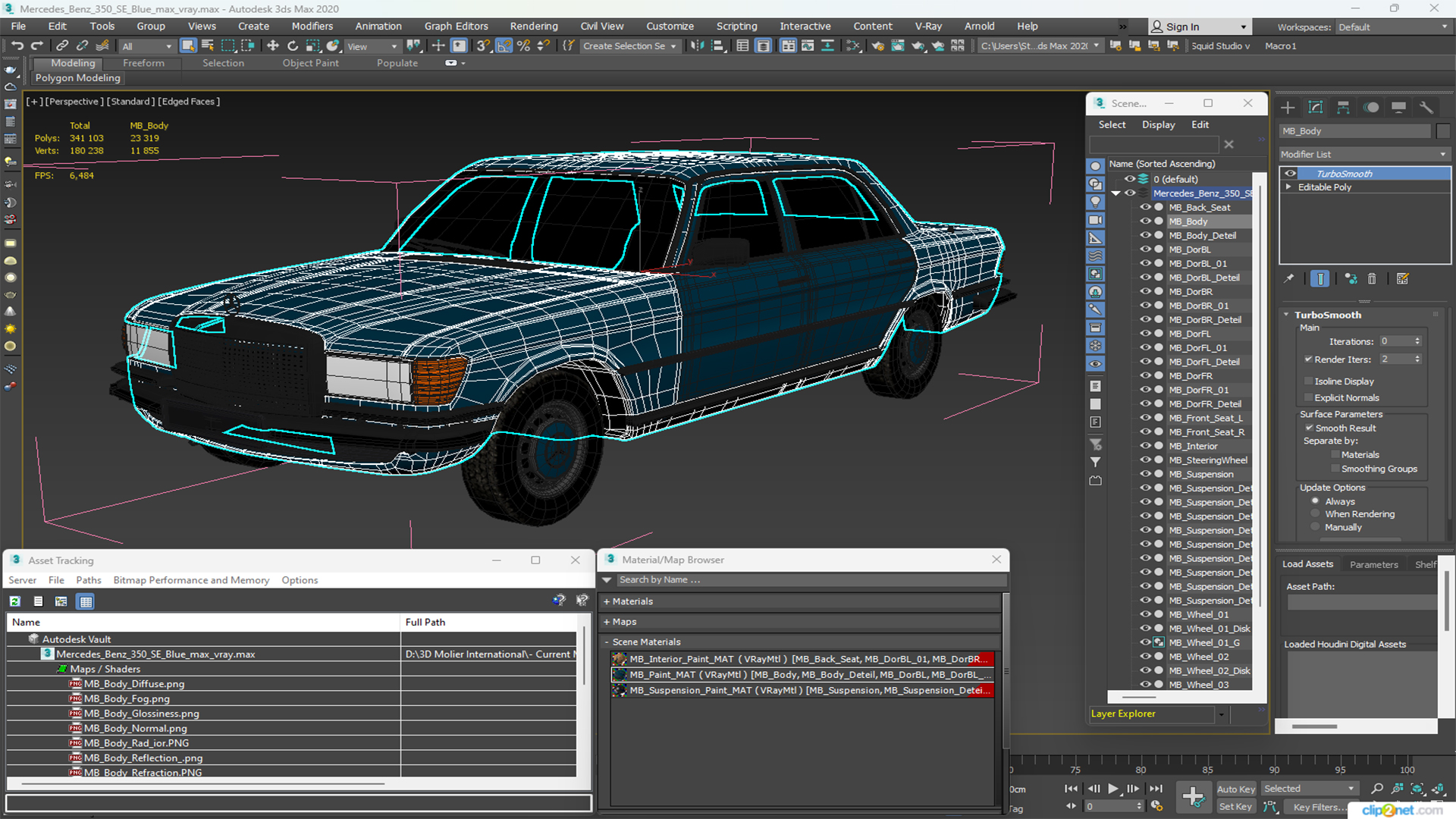This screenshot has width=1456, height=819.
Task: Open the Rendering menu
Action: (534, 26)
